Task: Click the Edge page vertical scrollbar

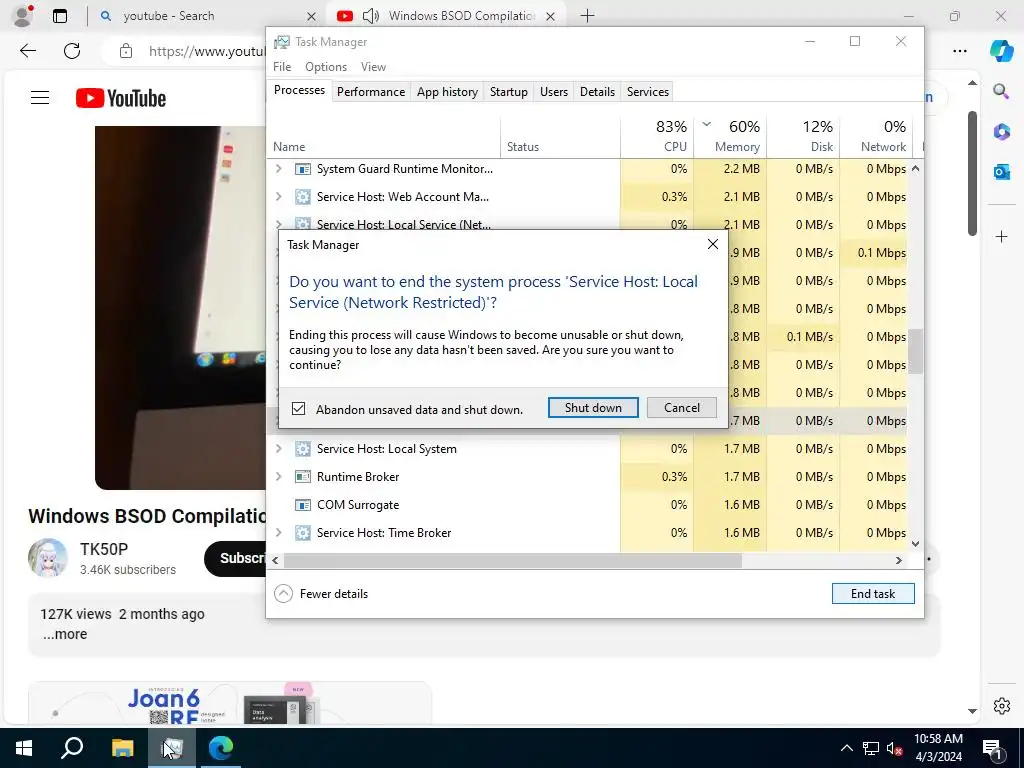Action: pyautogui.click(x=972, y=174)
